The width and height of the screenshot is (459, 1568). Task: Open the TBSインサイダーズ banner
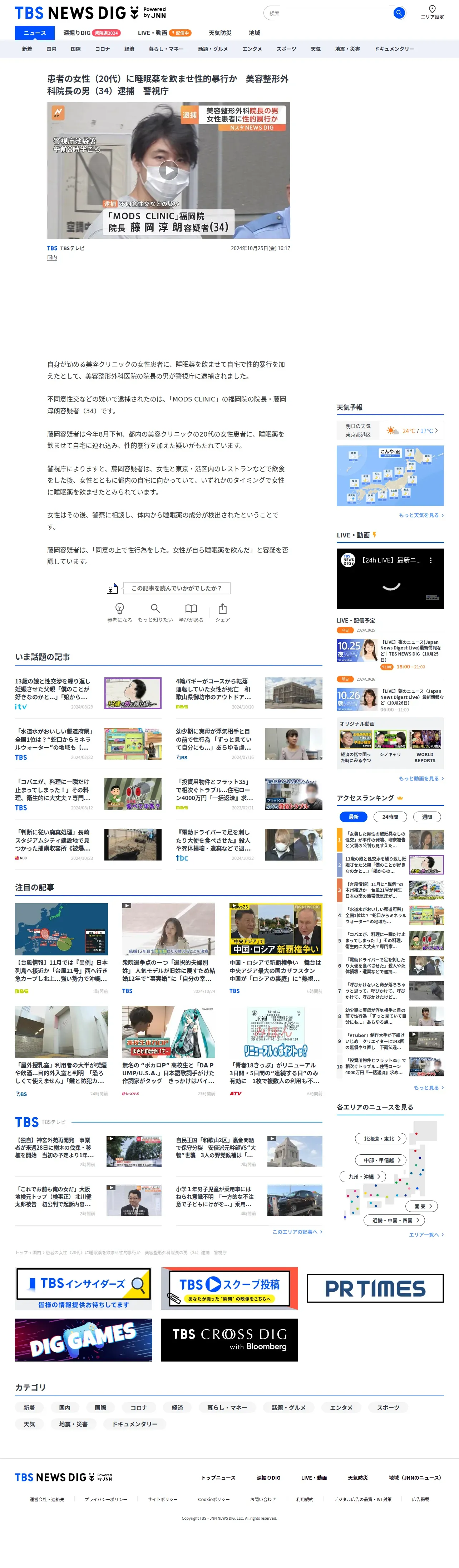pyautogui.click(x=83, y=1288)
